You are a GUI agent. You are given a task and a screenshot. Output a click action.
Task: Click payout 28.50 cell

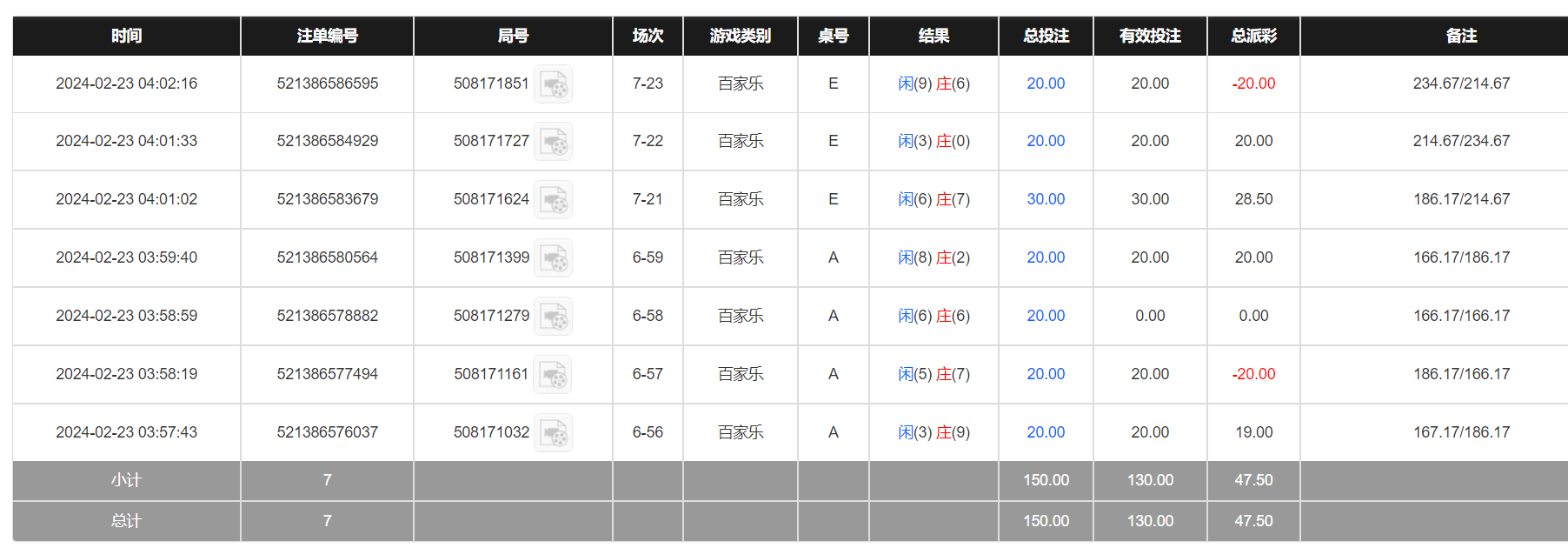coord(1253,199)
